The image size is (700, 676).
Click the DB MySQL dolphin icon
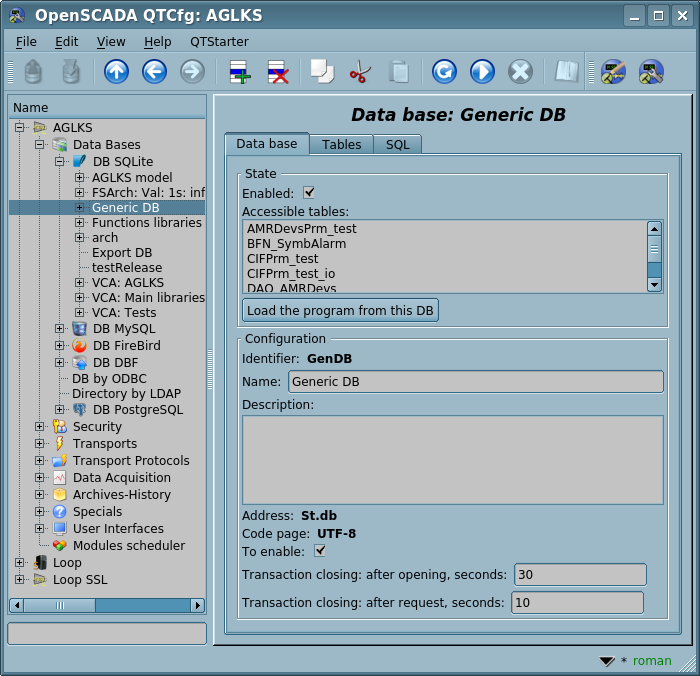click(x=79, y=329)
